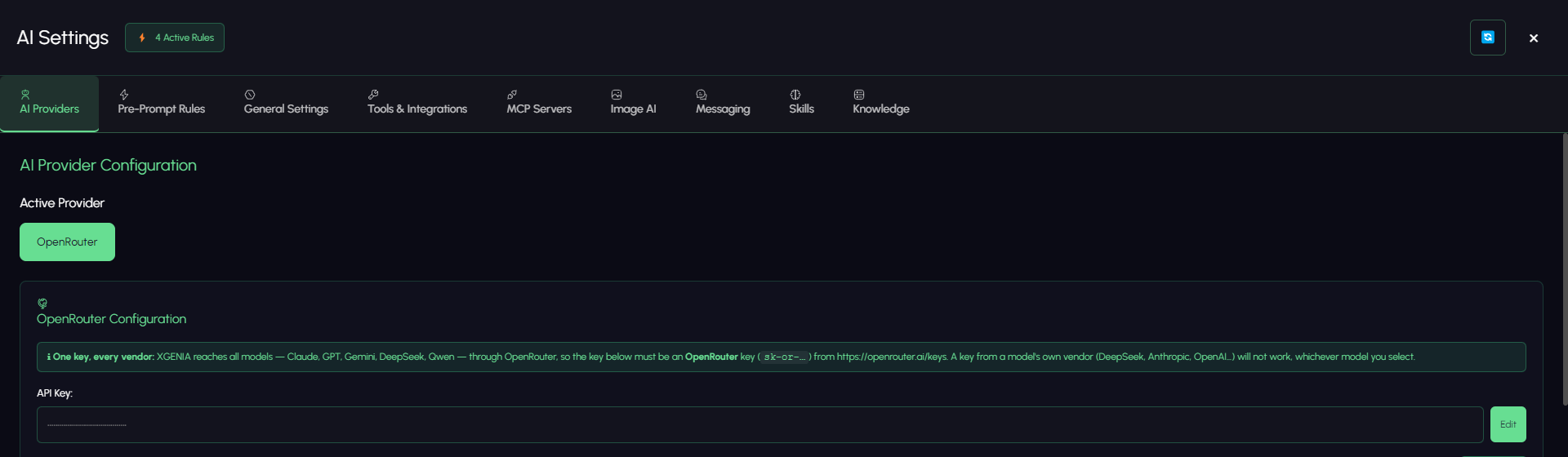
Task: Click the clock icon above General Settings
Action: 250,95
